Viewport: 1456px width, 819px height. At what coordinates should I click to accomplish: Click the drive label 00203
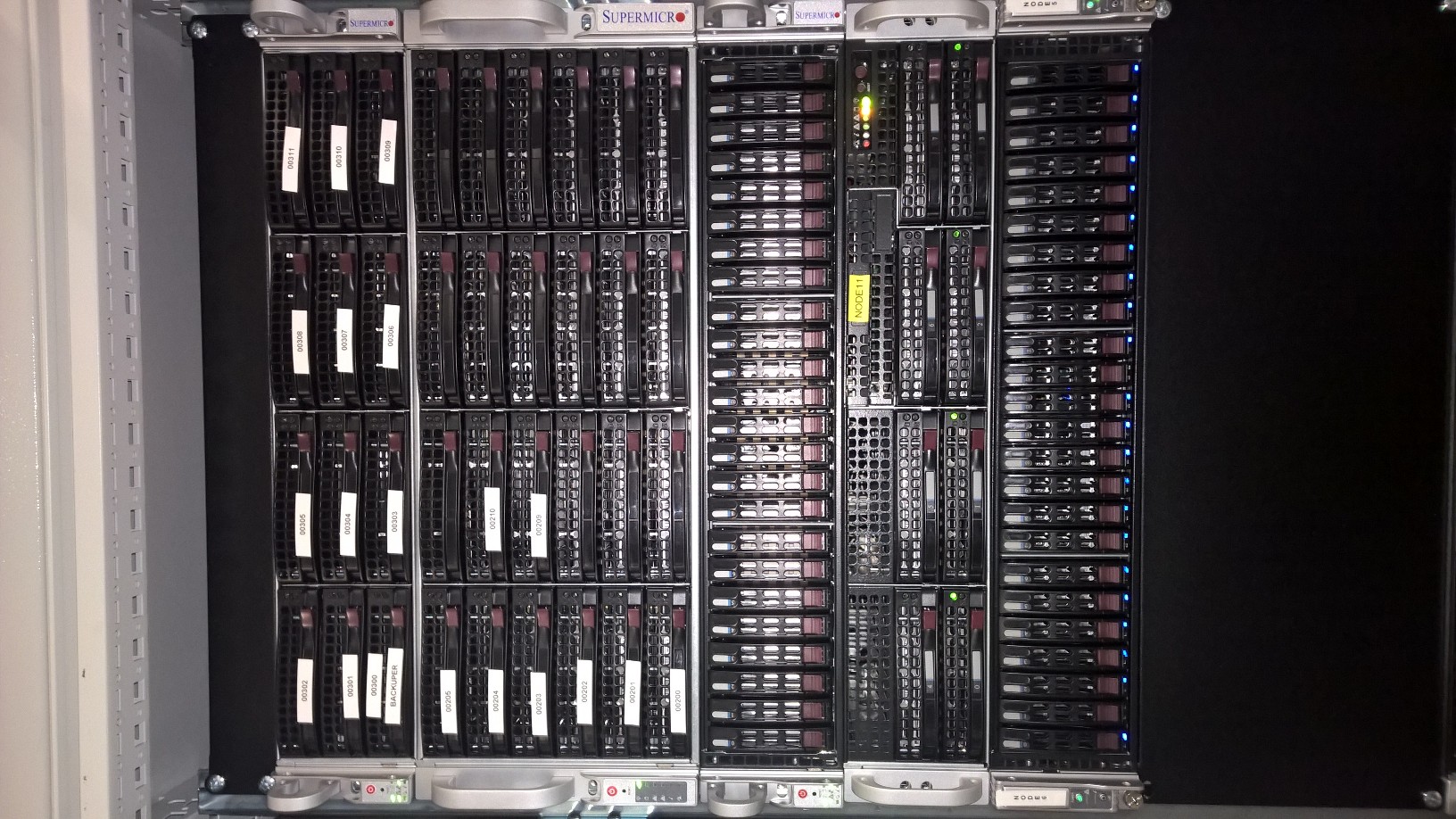coord(538,704)
